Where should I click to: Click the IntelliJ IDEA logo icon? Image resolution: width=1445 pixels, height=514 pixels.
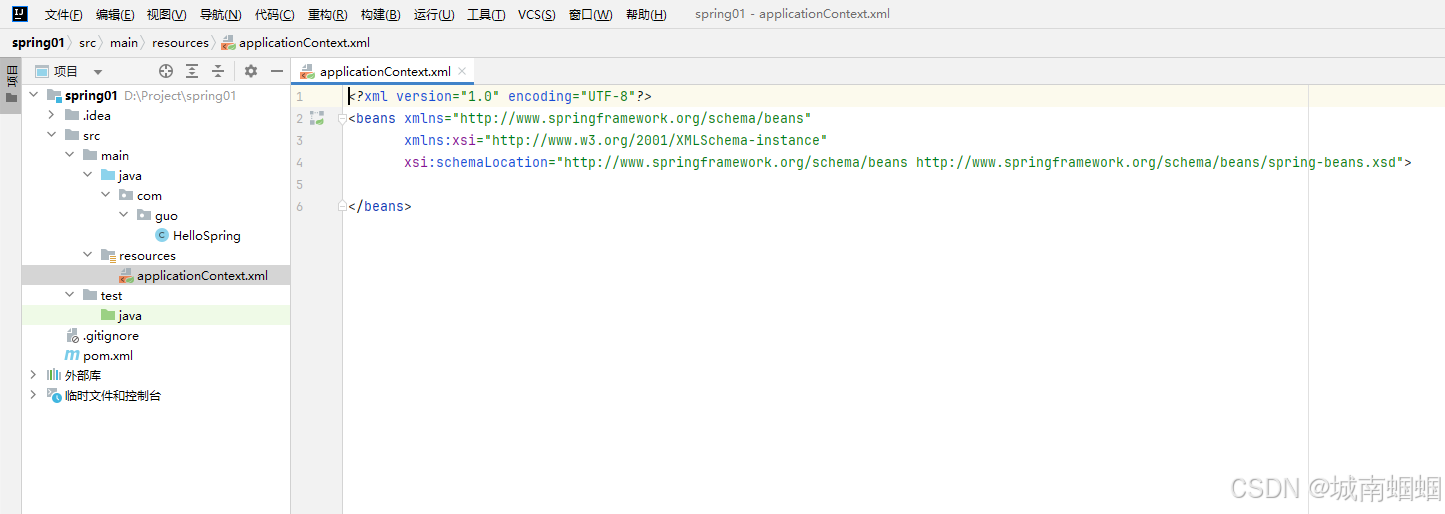click(20, 14)
